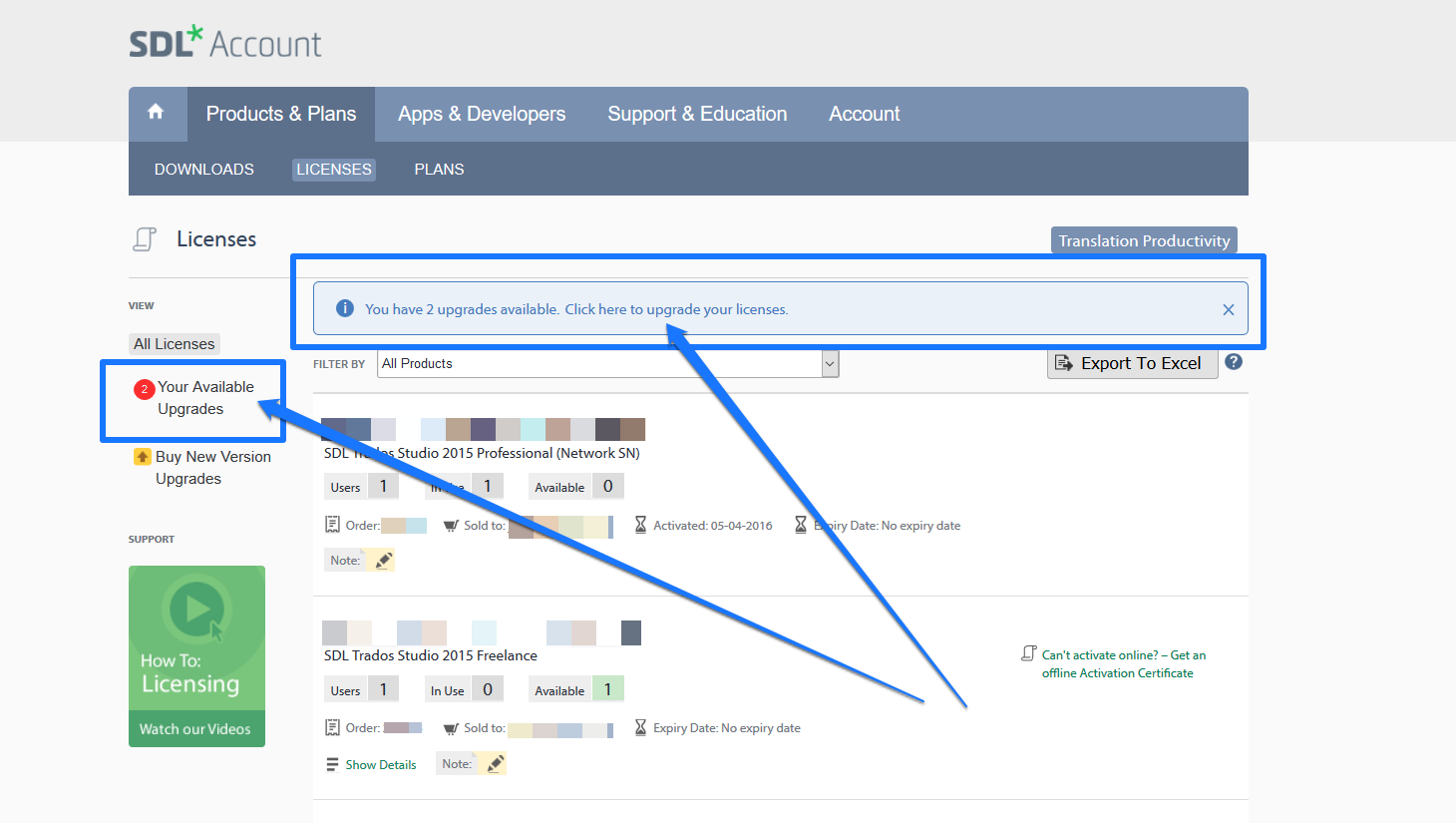
Task: Click Export To Excel button
Action: [x=1133, y=363]
